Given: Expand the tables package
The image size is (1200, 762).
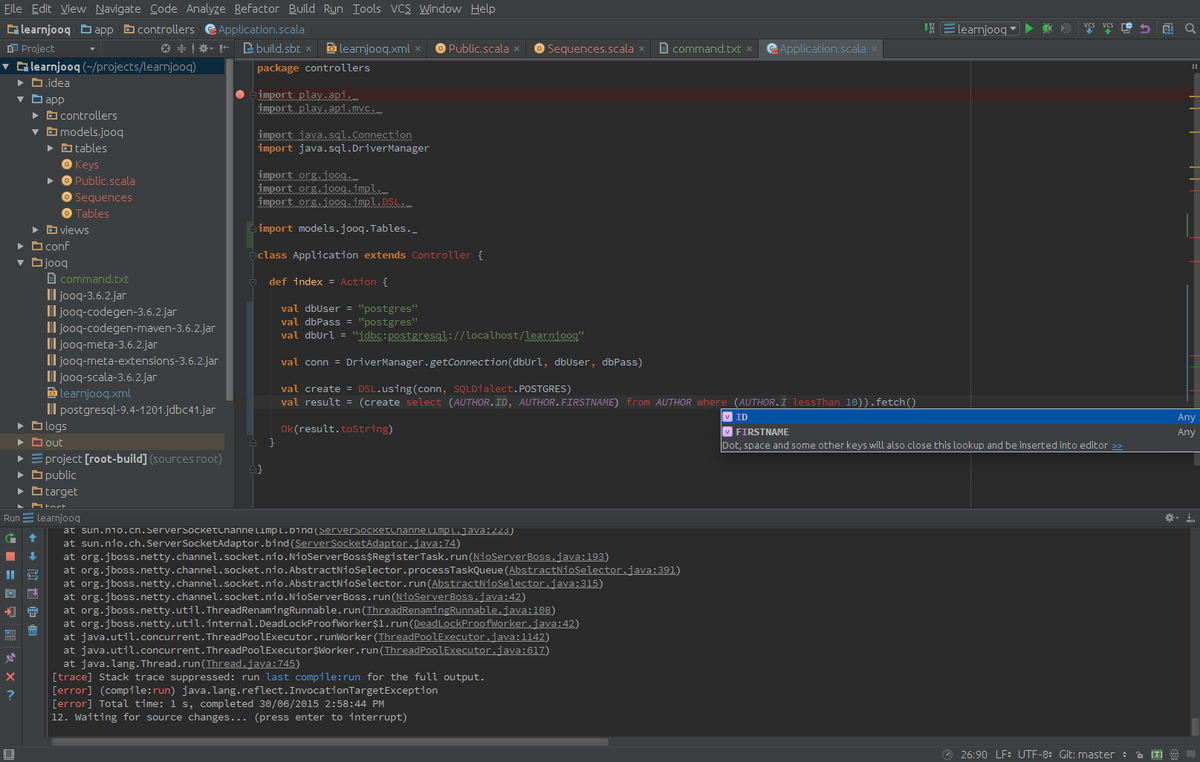Looking at the screenshot, I should (x=51, y=148).
